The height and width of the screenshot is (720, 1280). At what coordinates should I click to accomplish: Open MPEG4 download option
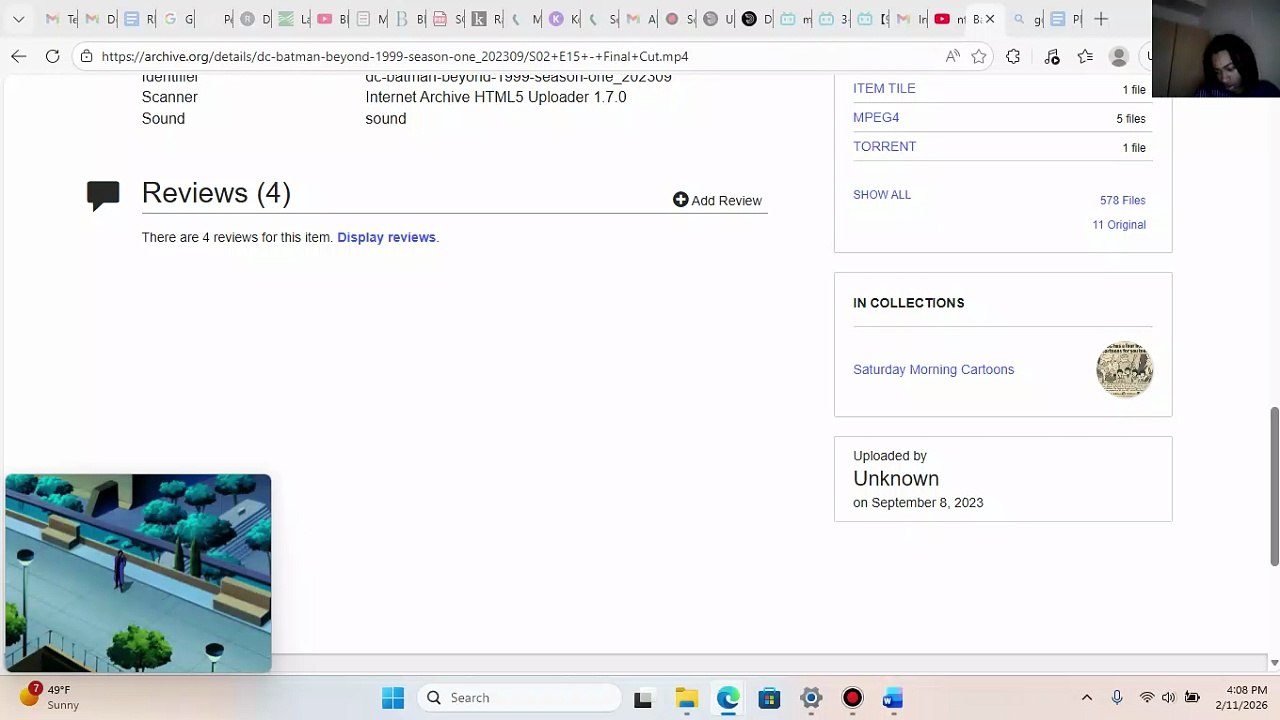876,117
